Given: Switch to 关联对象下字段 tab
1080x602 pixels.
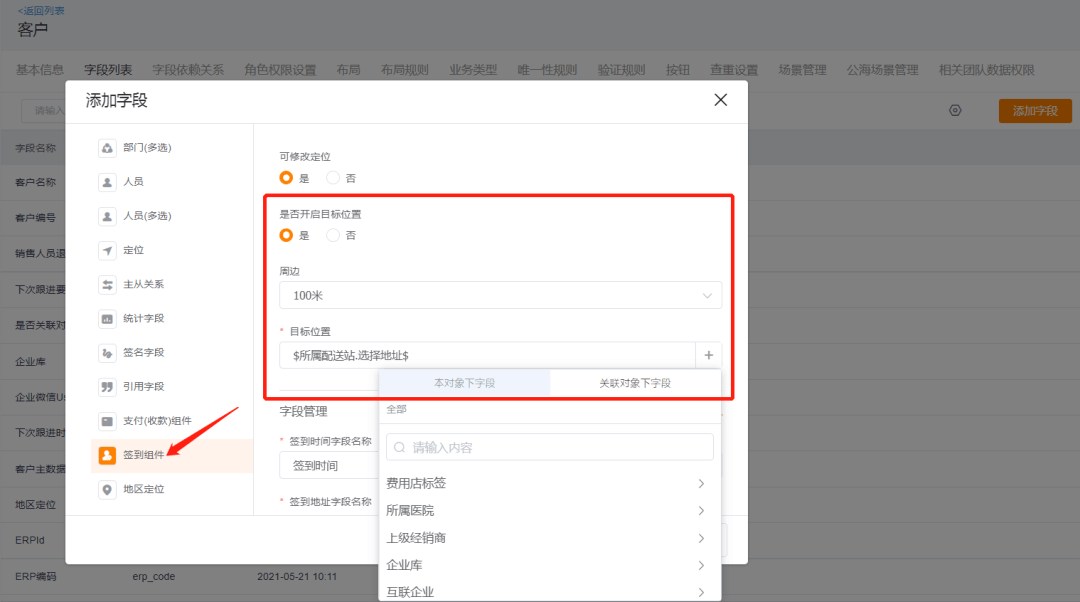Looking at the screenshot, I should coord(635,383).
